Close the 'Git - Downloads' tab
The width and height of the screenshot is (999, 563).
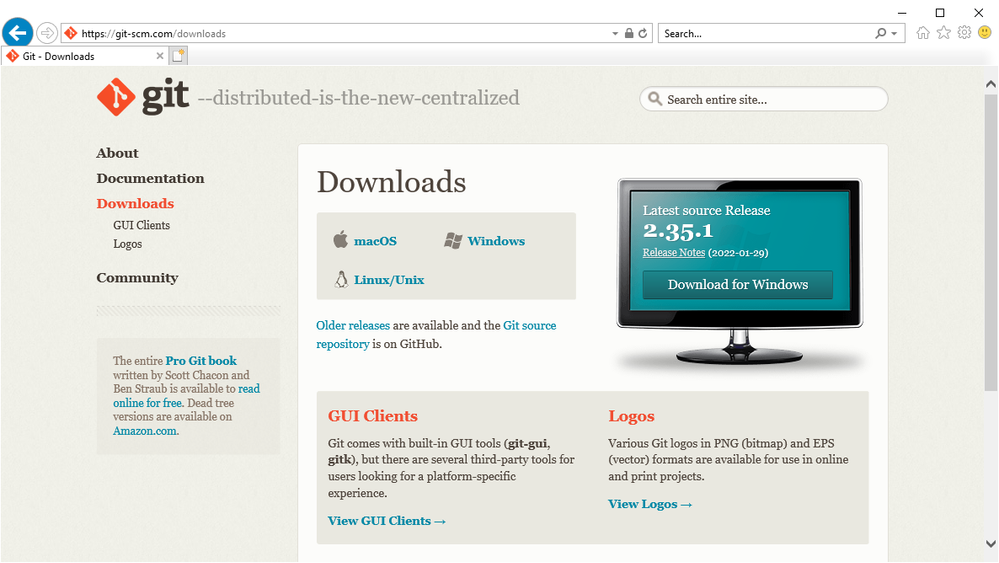click(x=160, y=56)
